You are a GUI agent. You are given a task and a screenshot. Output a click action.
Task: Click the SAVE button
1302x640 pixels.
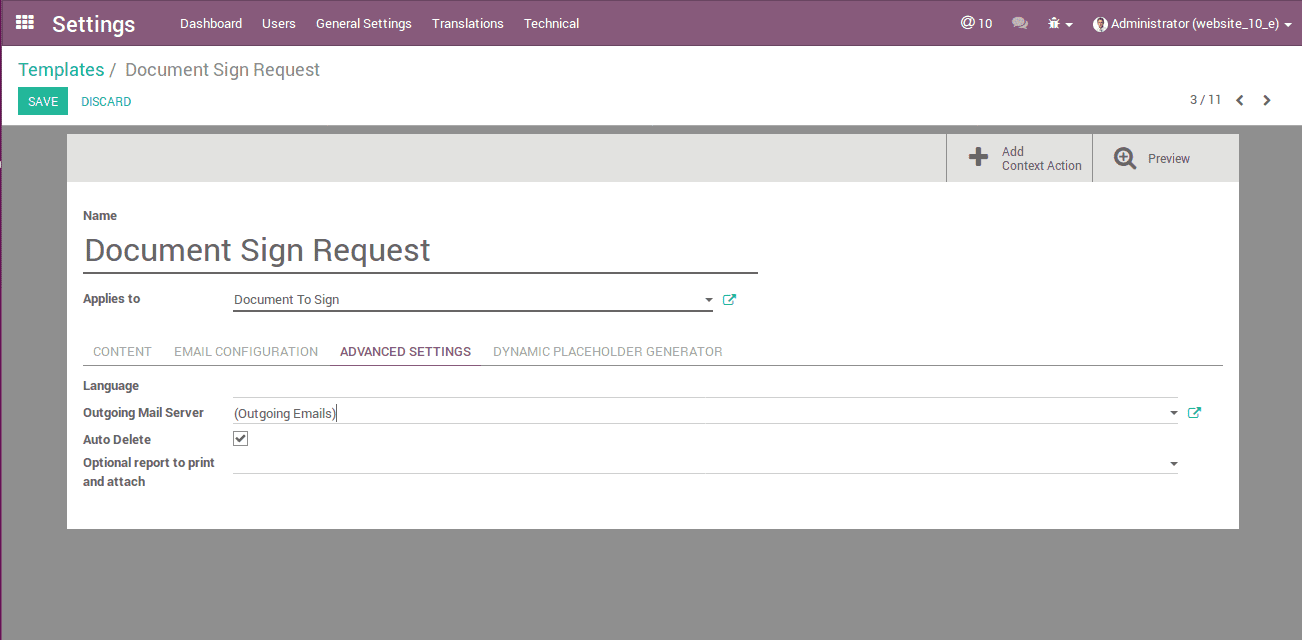42,101
